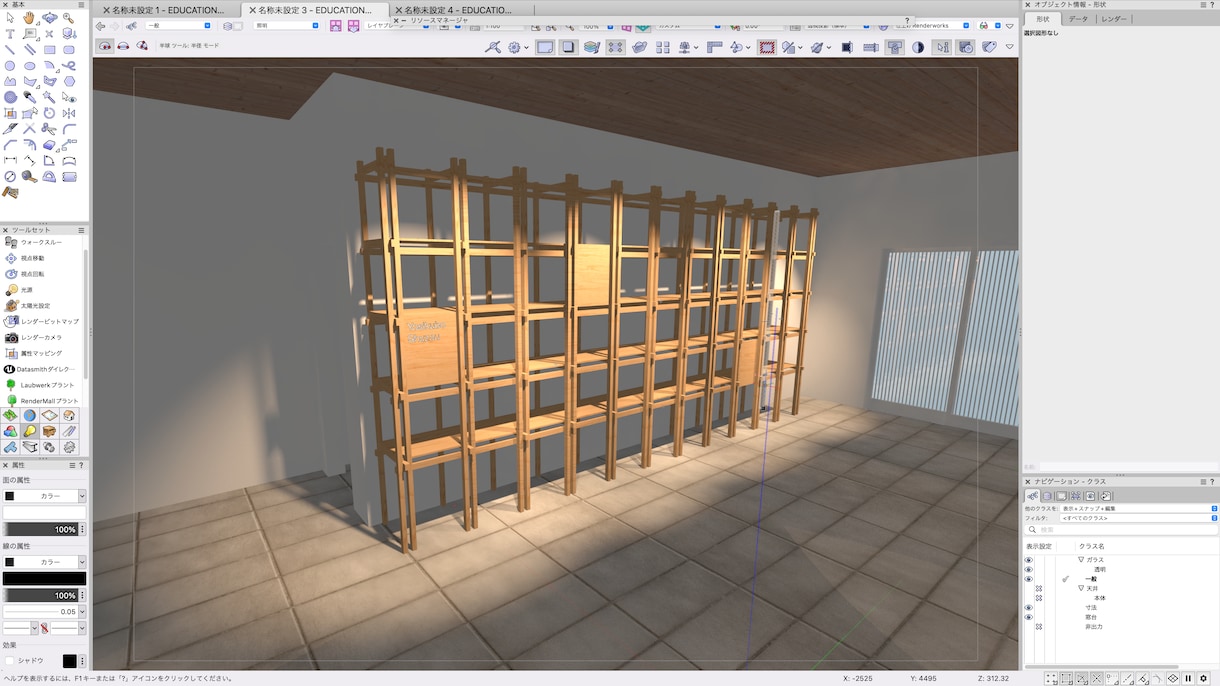Image resolution: width=1220 pixels, height=686 pixels.
Task: Select the Zoom magnifier tool
Action: tap(69, 18)
